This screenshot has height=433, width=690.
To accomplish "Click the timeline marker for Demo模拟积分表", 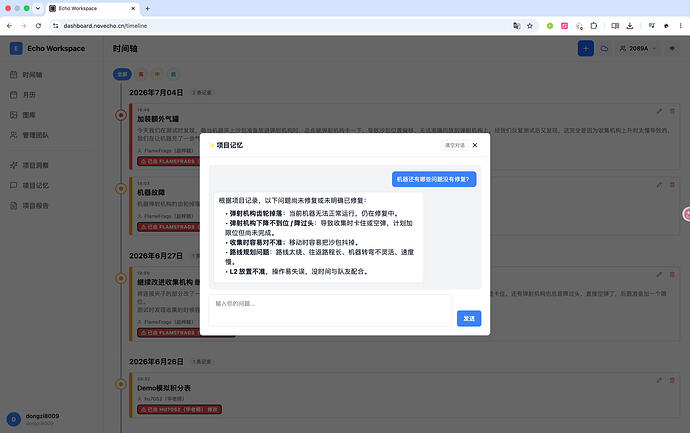I will [121, 384].
